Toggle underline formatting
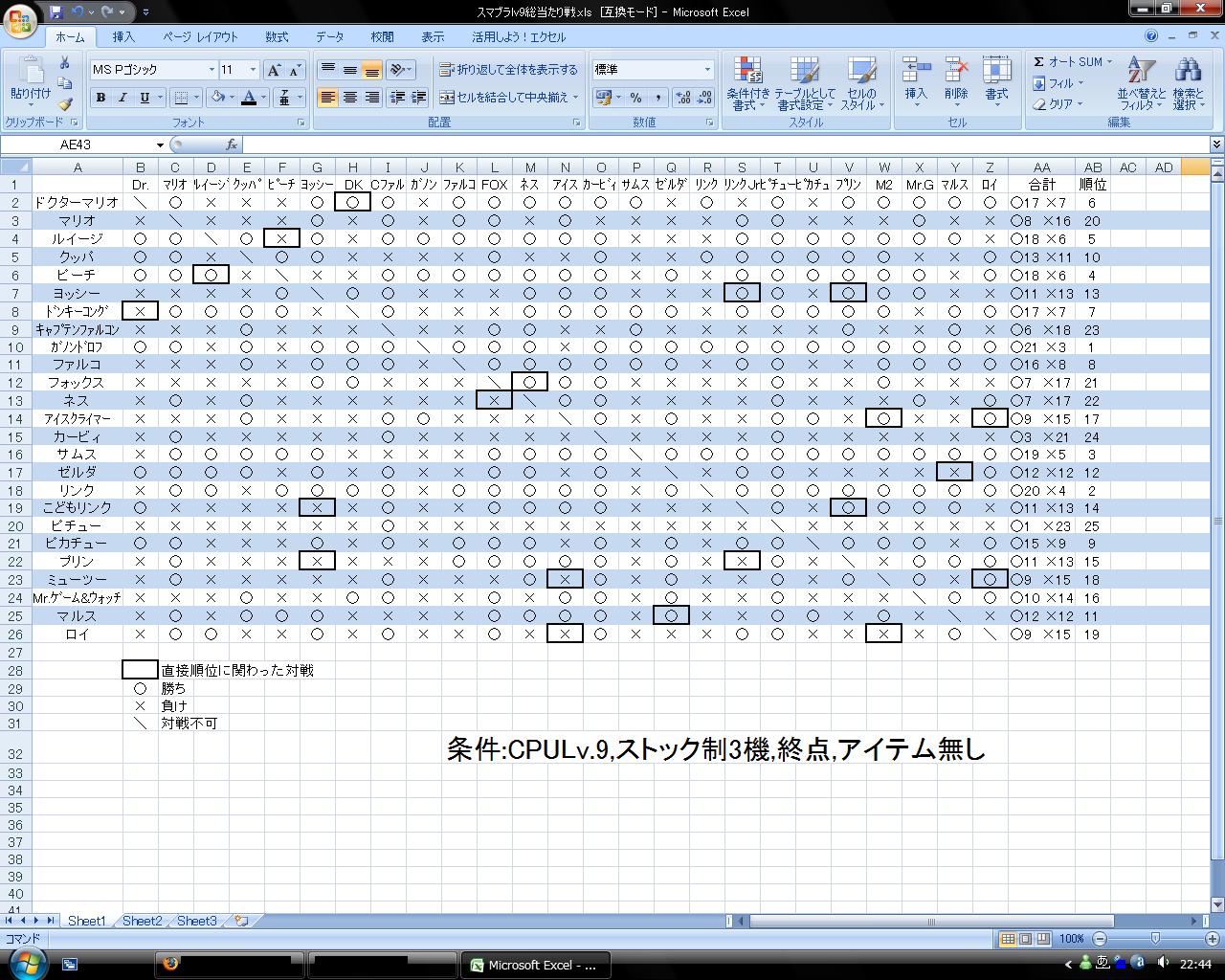Viewport: 1225px width, 980px height. [x=145, y=98]
